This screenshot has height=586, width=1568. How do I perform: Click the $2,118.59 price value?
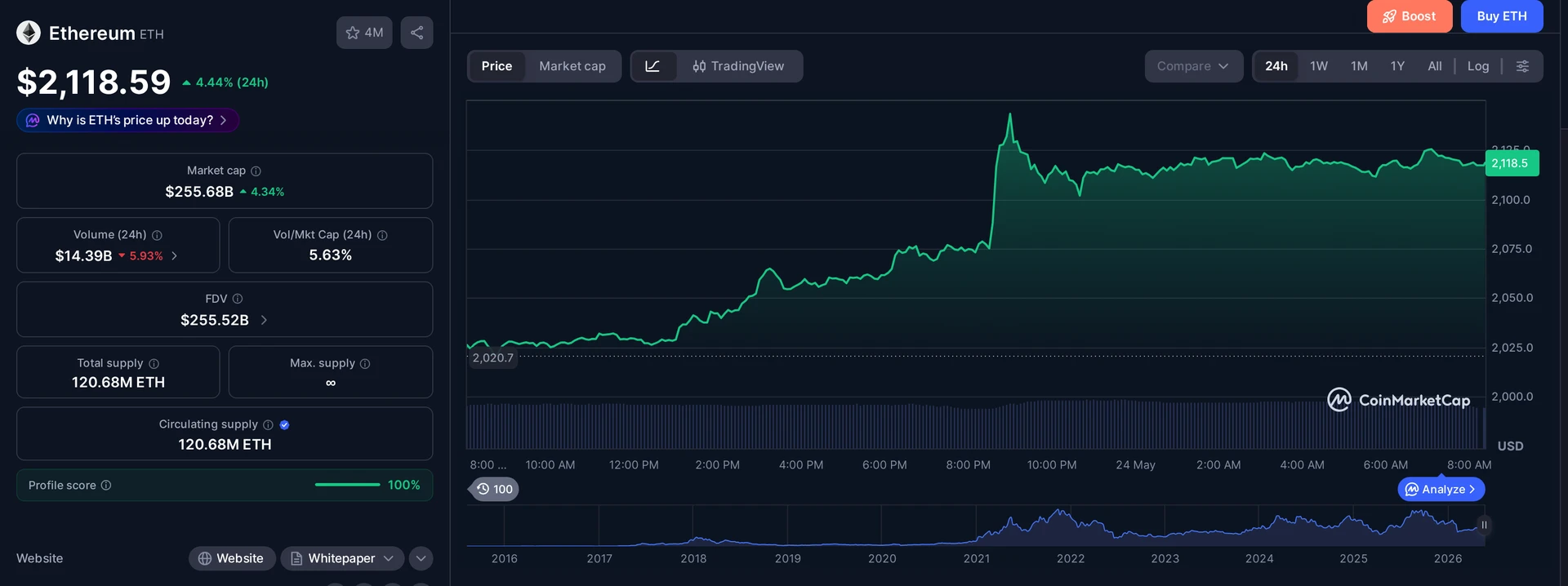(94, 82)
